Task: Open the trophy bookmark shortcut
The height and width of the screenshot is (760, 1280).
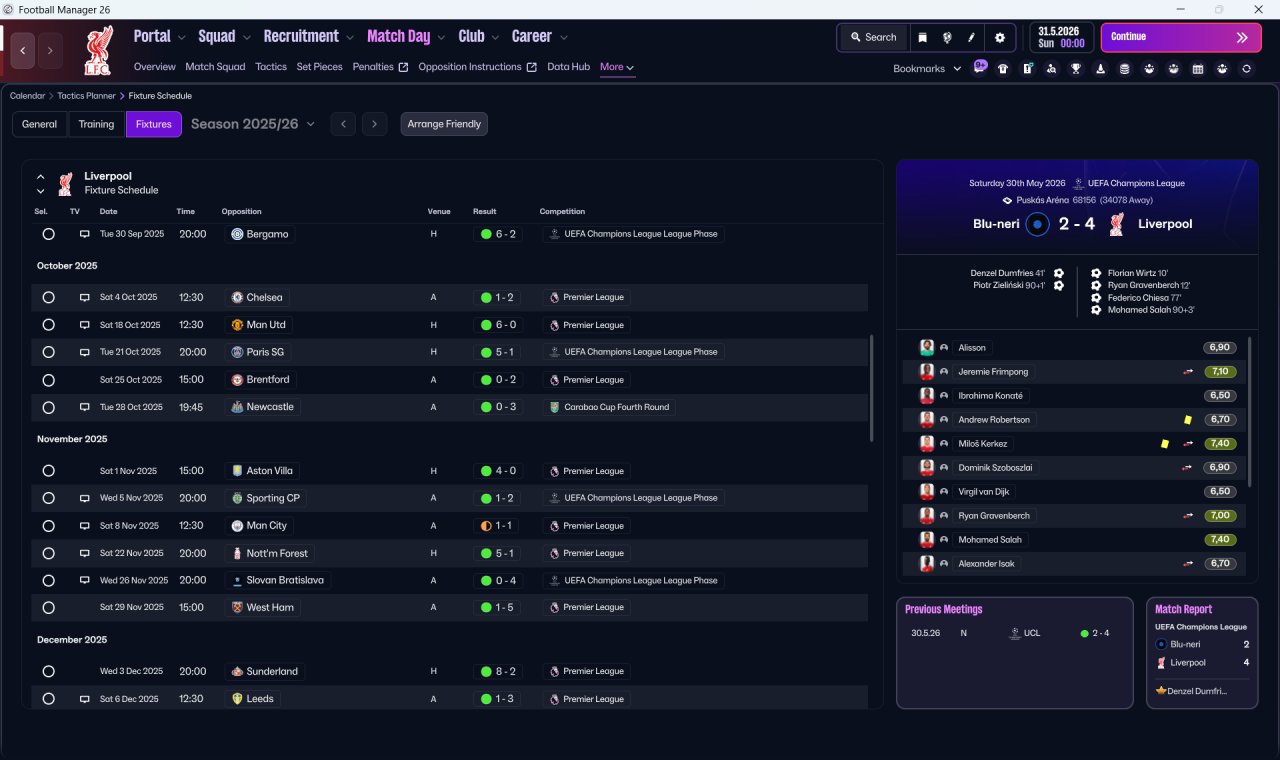Action: [x=1075, y=68]
